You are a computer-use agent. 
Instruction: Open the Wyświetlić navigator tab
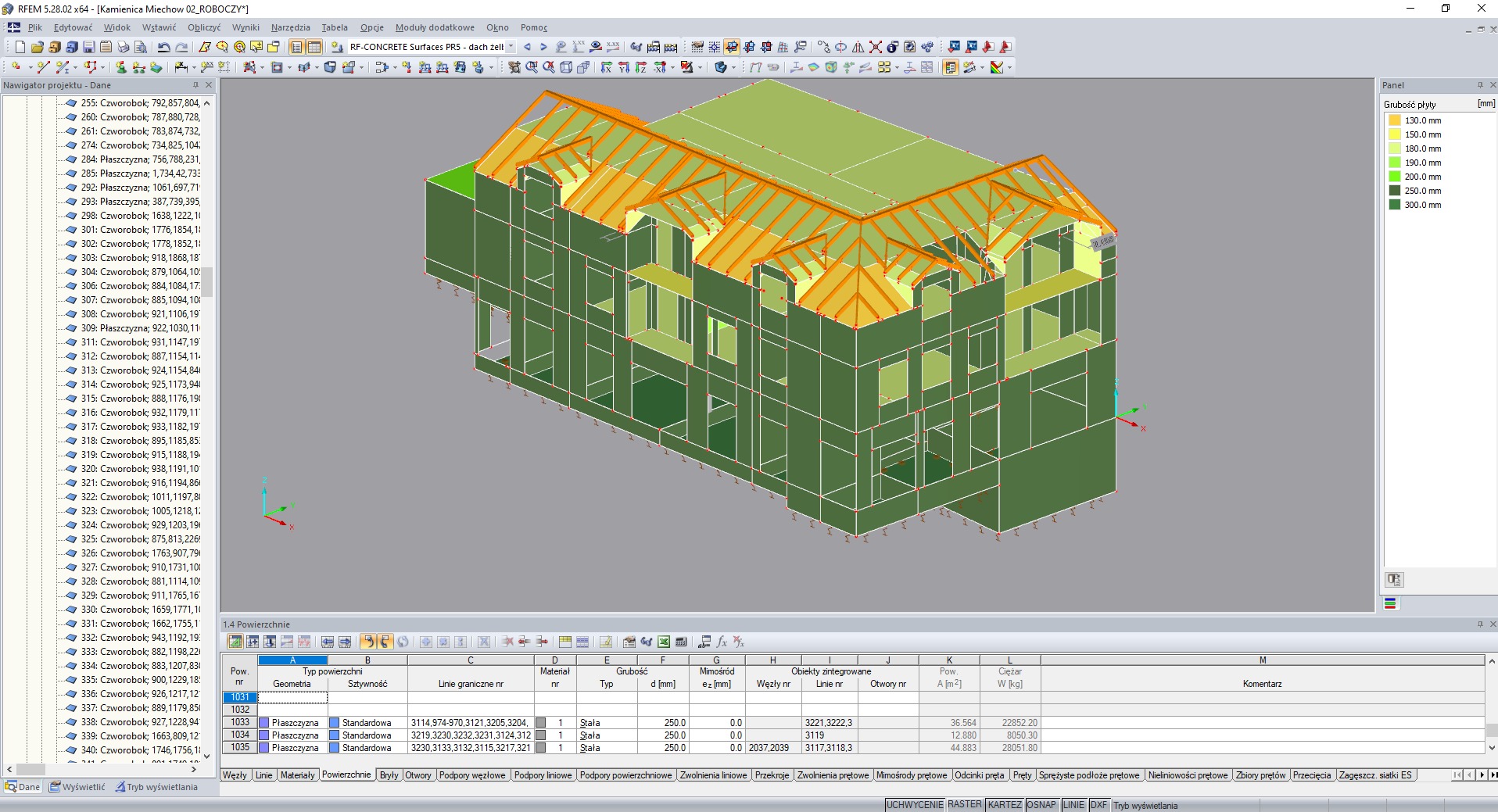(77, 787)
